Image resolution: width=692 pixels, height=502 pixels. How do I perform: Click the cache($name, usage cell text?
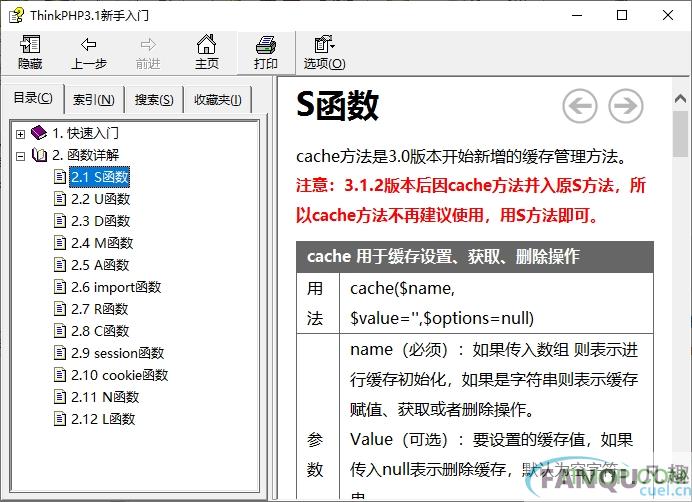[442, 303]
